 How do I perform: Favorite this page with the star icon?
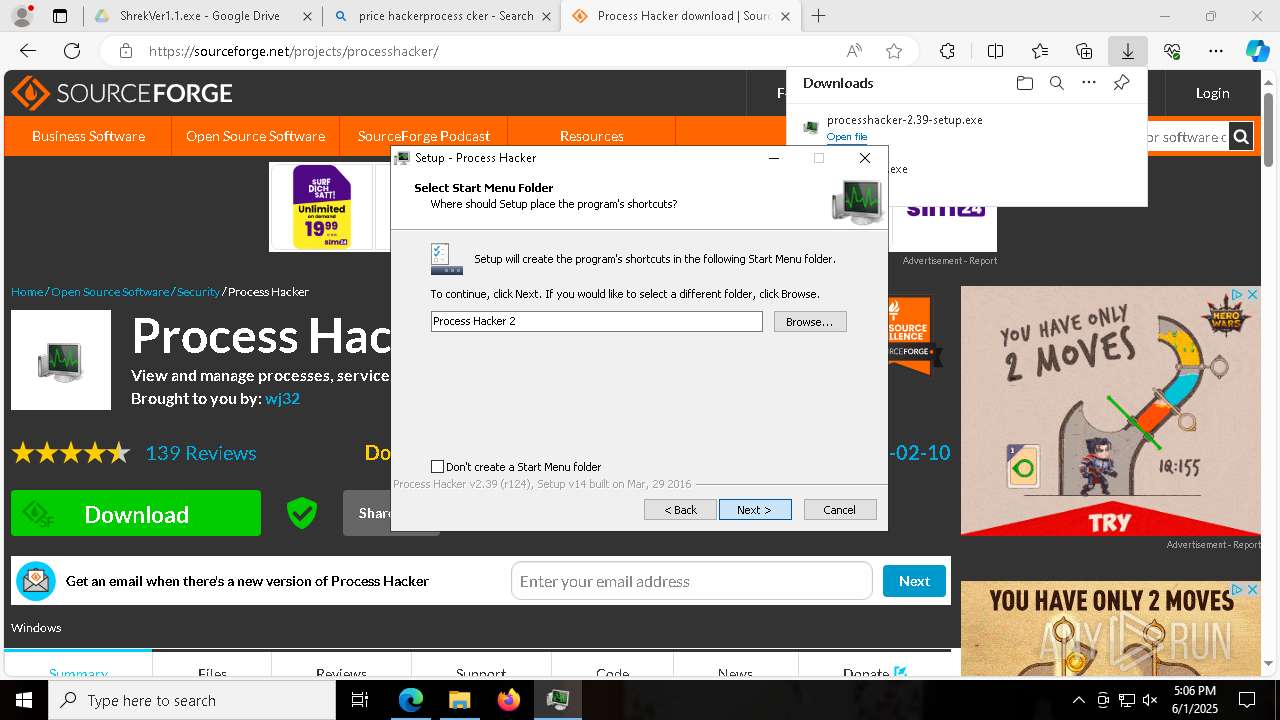[894, 51]
